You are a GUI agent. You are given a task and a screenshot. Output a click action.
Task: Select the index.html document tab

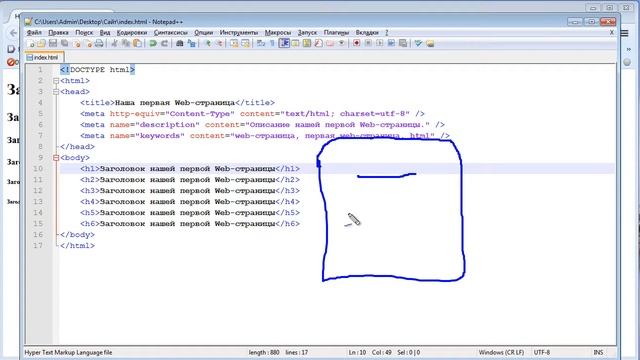[44, 58]
